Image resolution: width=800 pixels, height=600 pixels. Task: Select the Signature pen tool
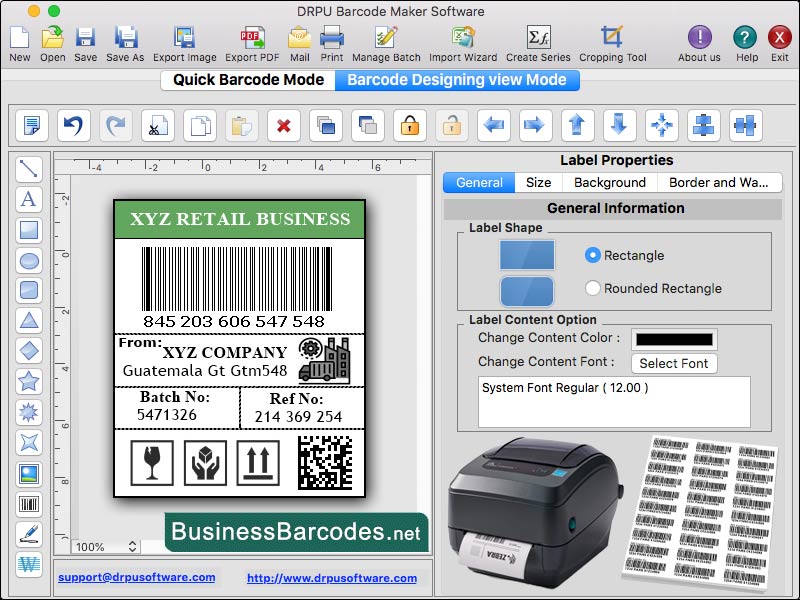(29, 534)
